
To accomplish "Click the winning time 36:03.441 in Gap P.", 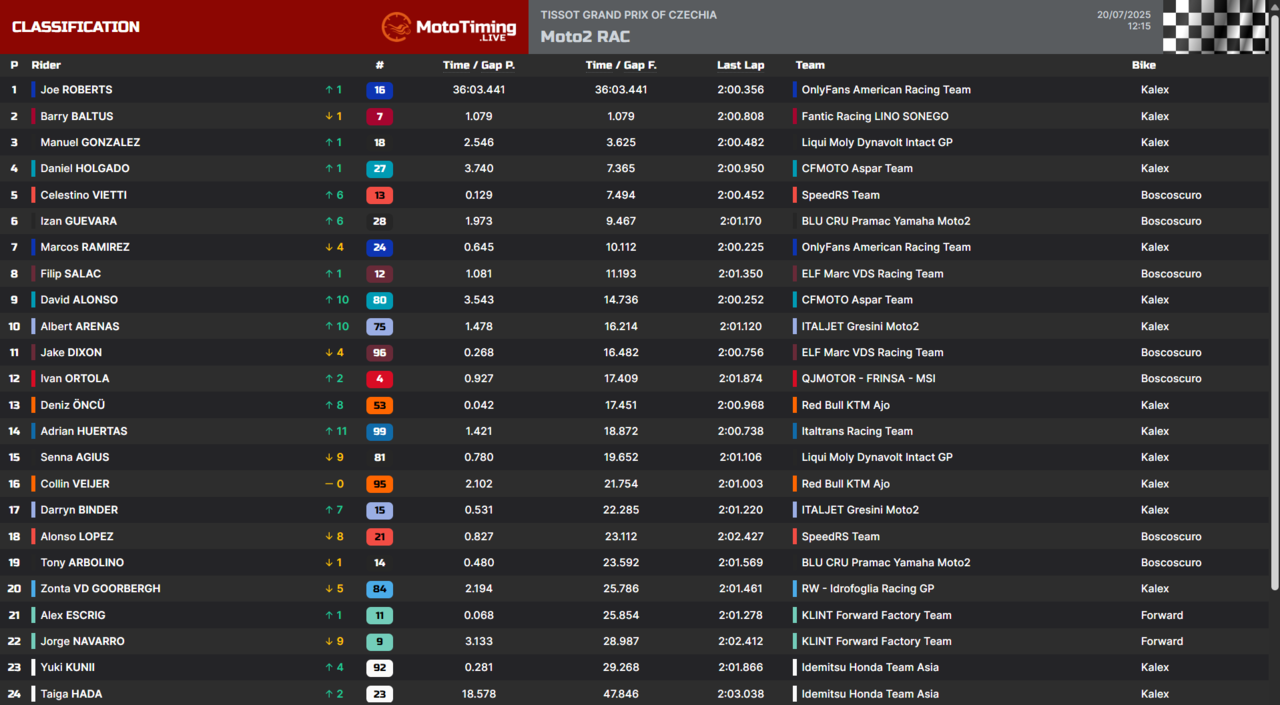I will pyautogui.click(x=479, y=90).
